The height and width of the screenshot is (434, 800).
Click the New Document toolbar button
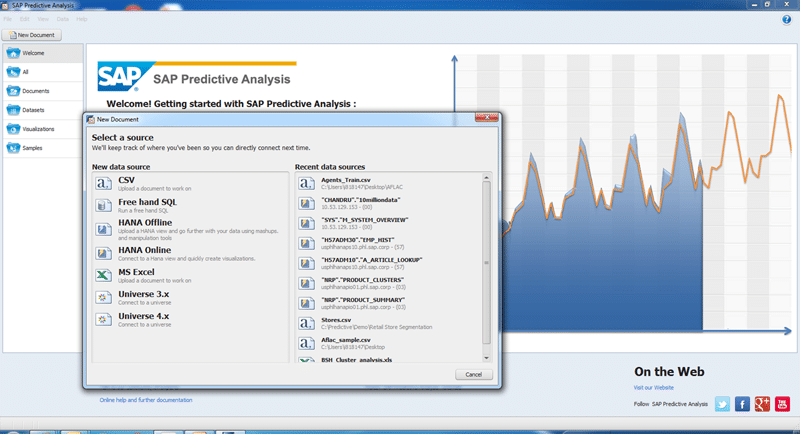32,35
